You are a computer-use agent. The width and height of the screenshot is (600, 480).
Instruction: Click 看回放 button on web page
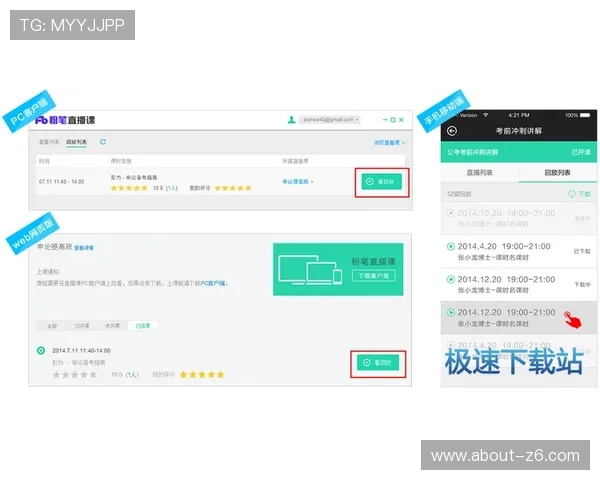[378, 362]
